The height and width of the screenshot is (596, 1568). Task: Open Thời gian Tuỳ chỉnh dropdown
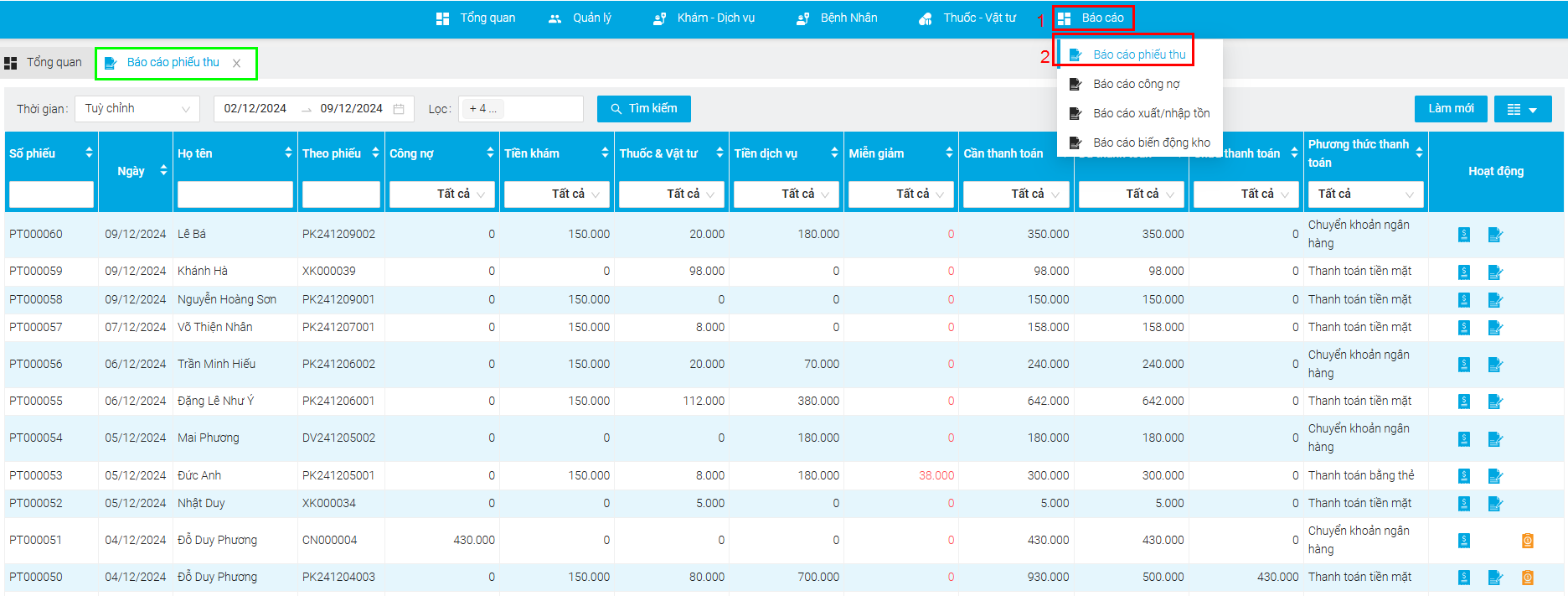[137, 109]
